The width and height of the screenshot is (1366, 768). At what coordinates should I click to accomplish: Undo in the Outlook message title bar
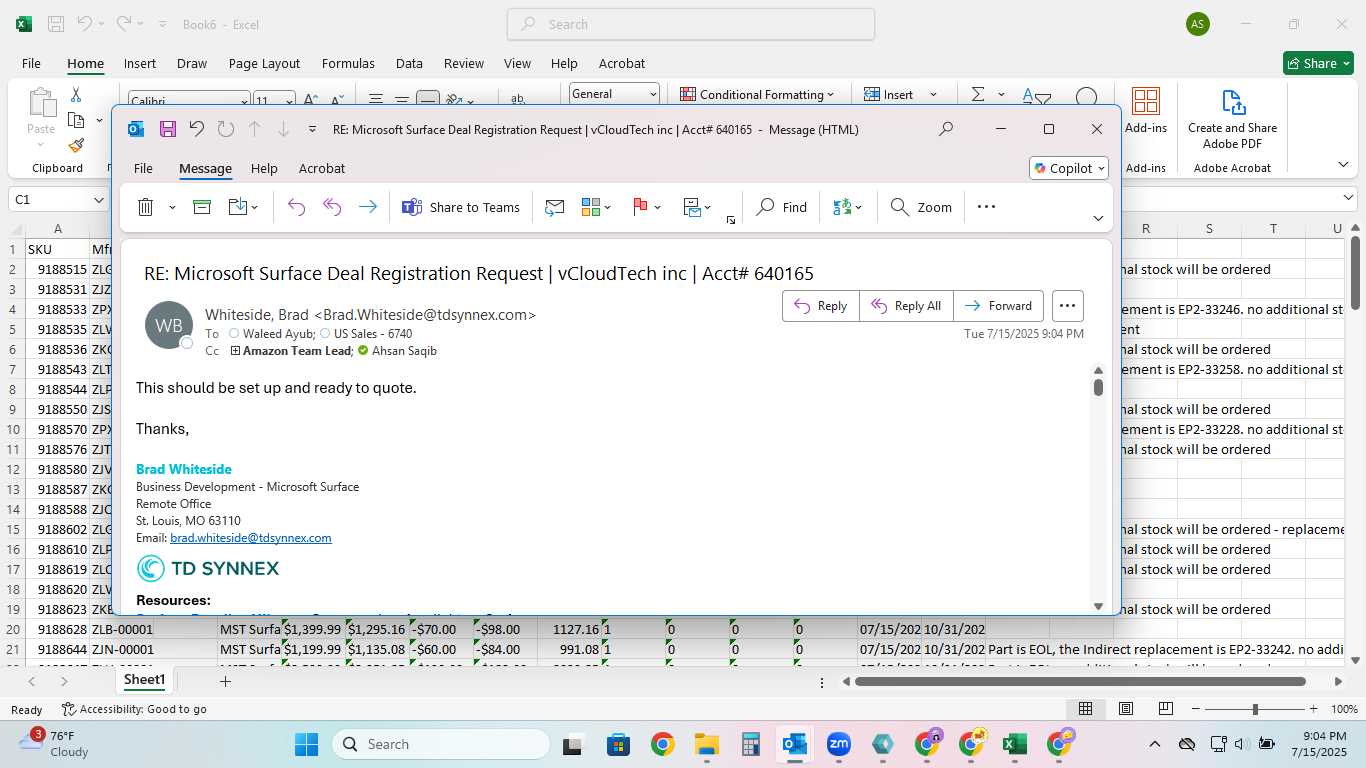[x=197, y=129]
